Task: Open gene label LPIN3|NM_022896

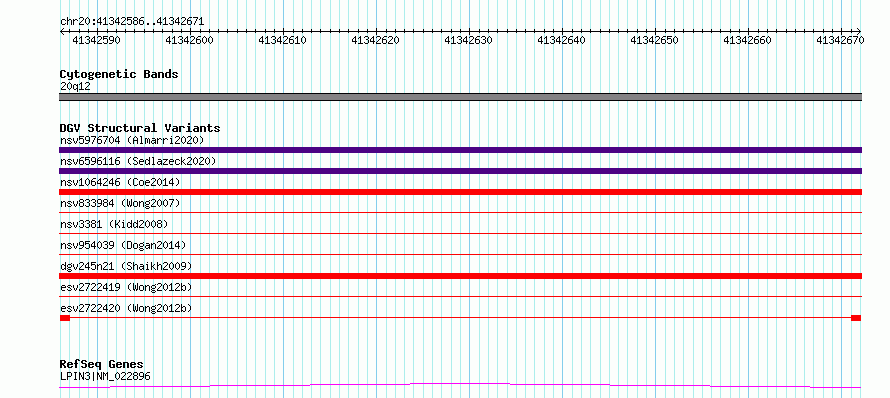Action: point(105,376)
